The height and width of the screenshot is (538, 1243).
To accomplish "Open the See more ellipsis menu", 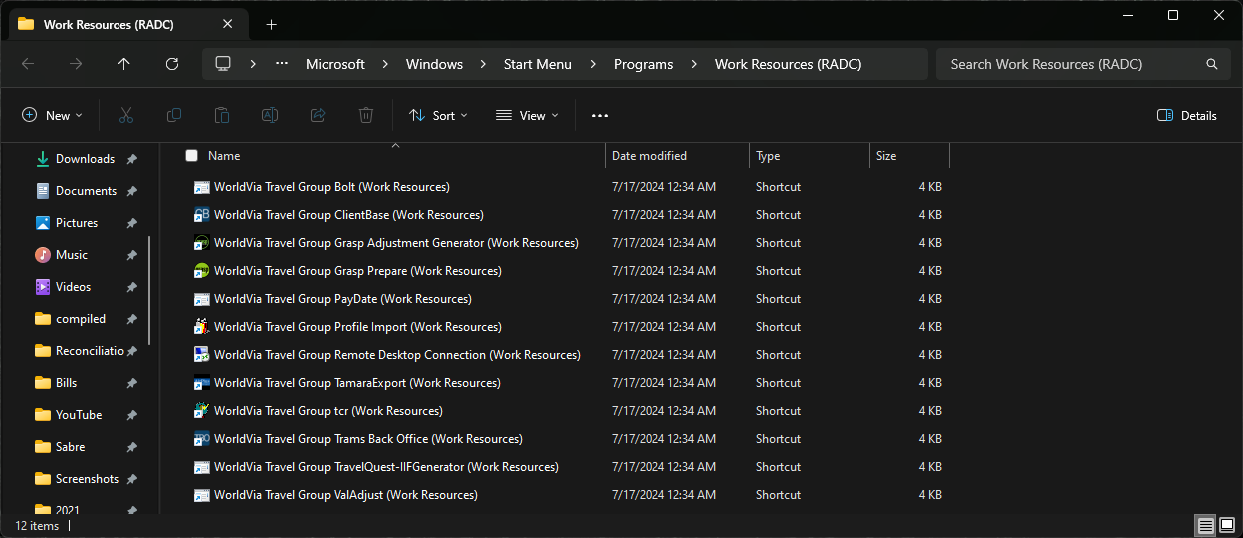I will click(x=600, y=116).
